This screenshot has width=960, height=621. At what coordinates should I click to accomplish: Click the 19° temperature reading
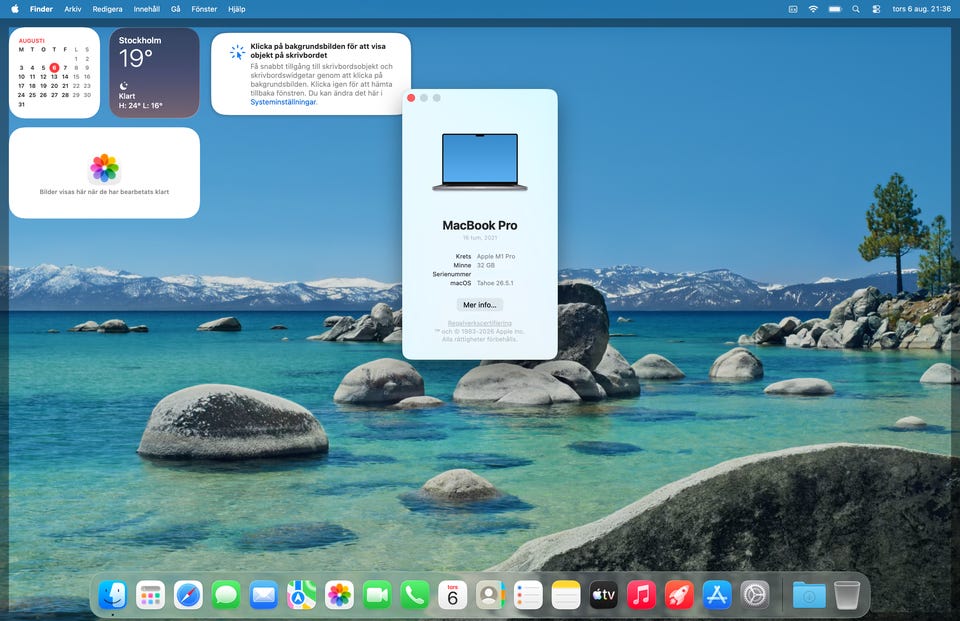pyautogui.click(x=135, y=59)
